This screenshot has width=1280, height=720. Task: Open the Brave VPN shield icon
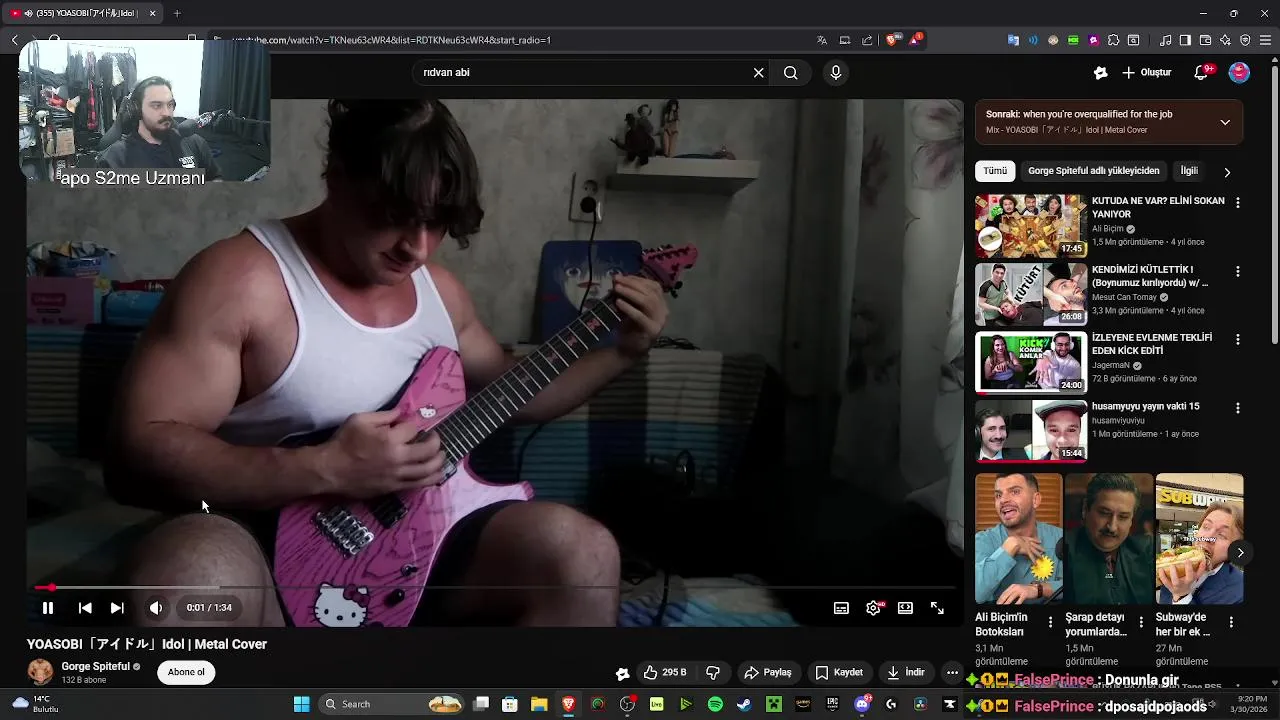pos(1245,40)
